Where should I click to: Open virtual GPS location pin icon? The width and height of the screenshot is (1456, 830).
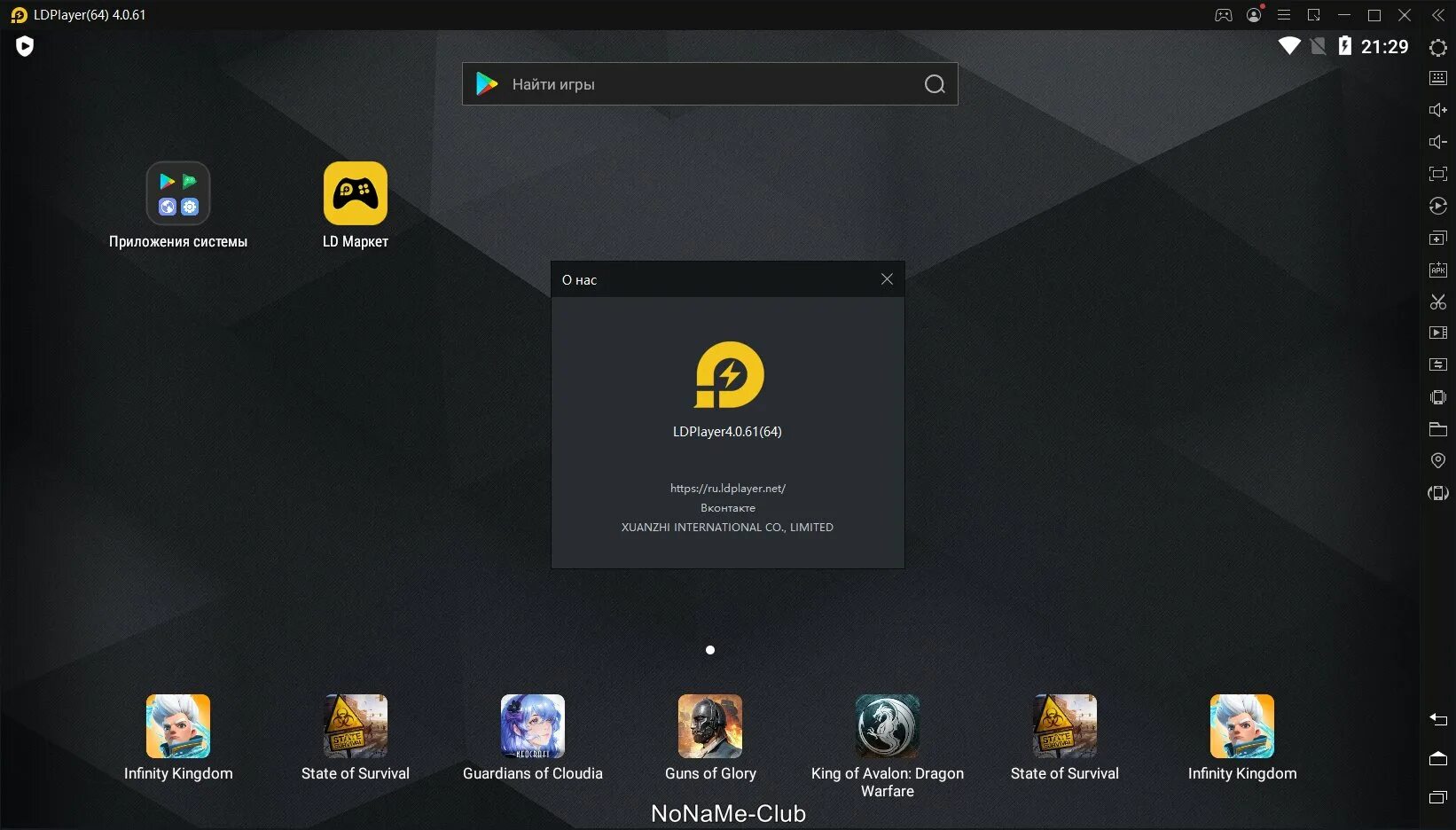pos(1438,460)
